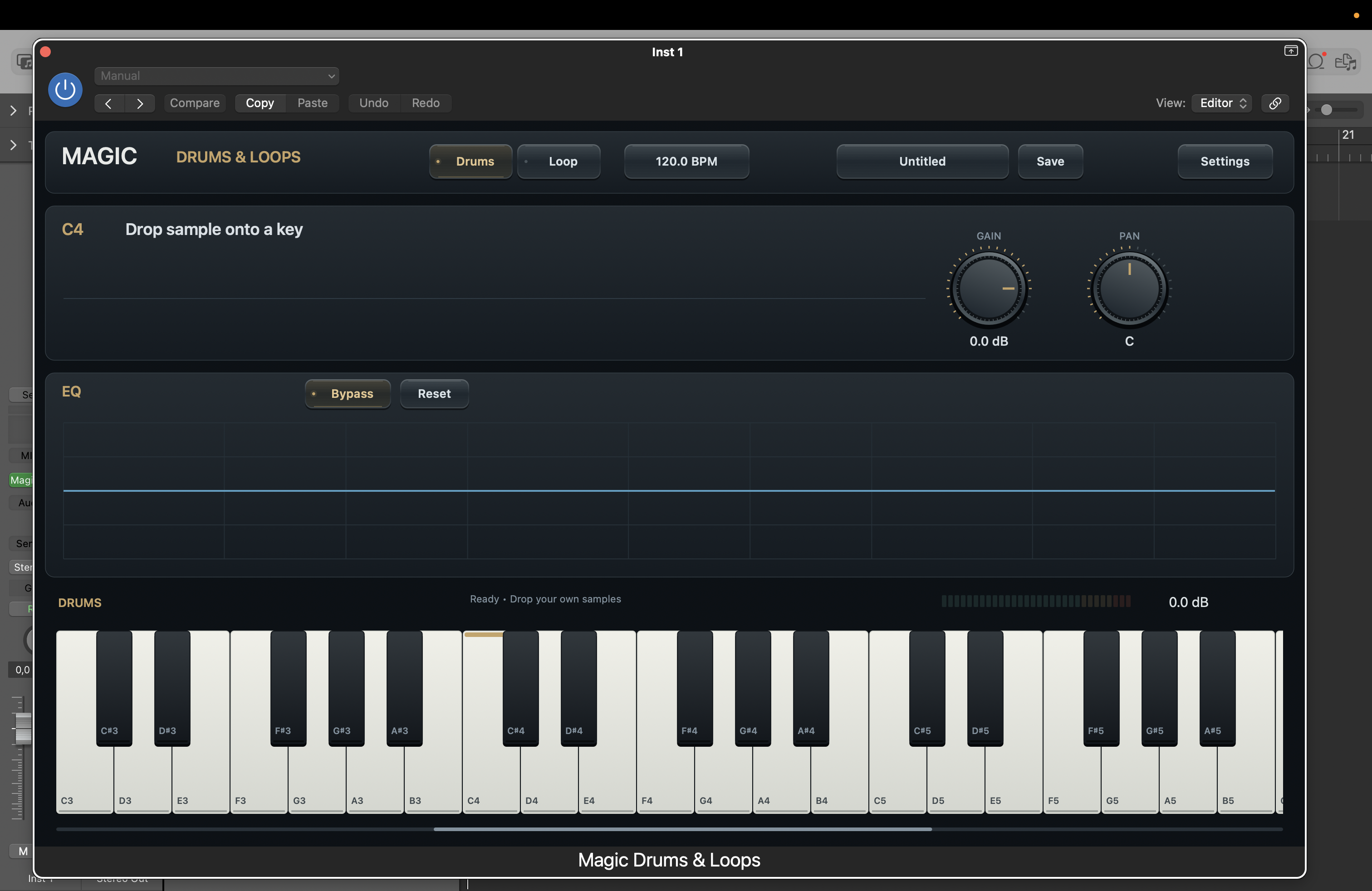
Task: Click the D#5 black key
Action: click(x=985, y=689)
